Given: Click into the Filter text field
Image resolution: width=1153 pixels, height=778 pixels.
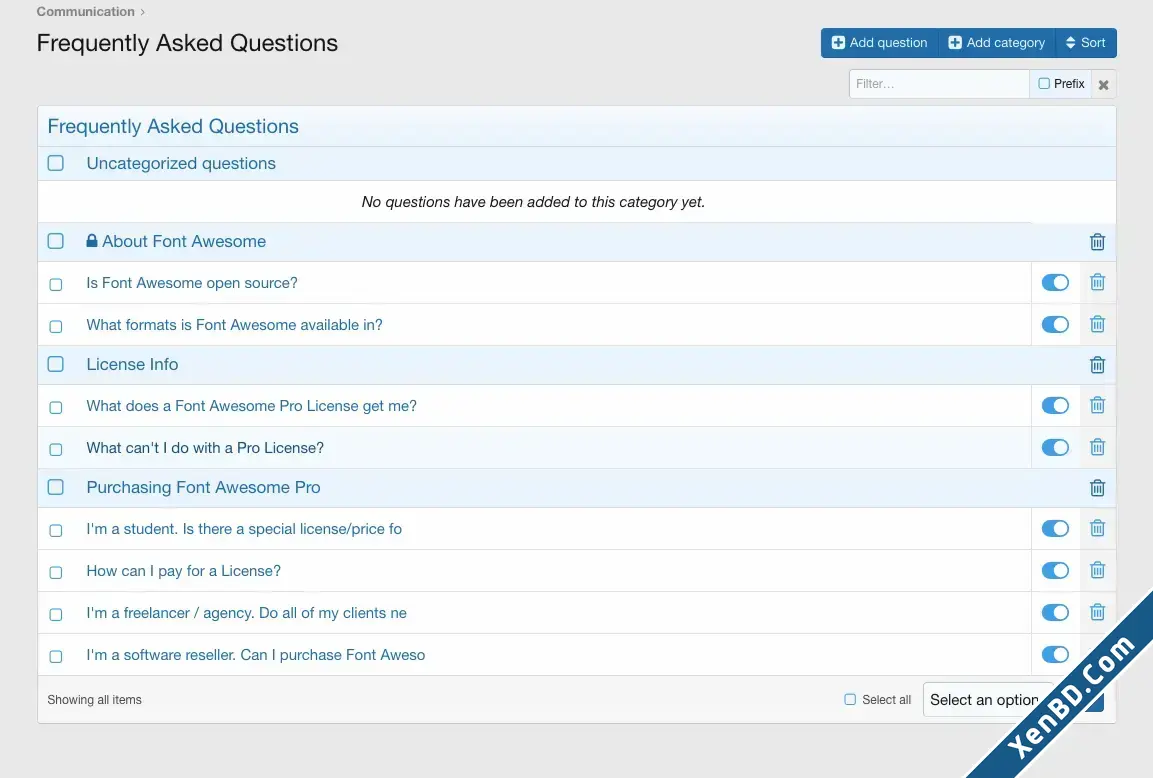Looking at the screenshot, I should pos(939,84).
